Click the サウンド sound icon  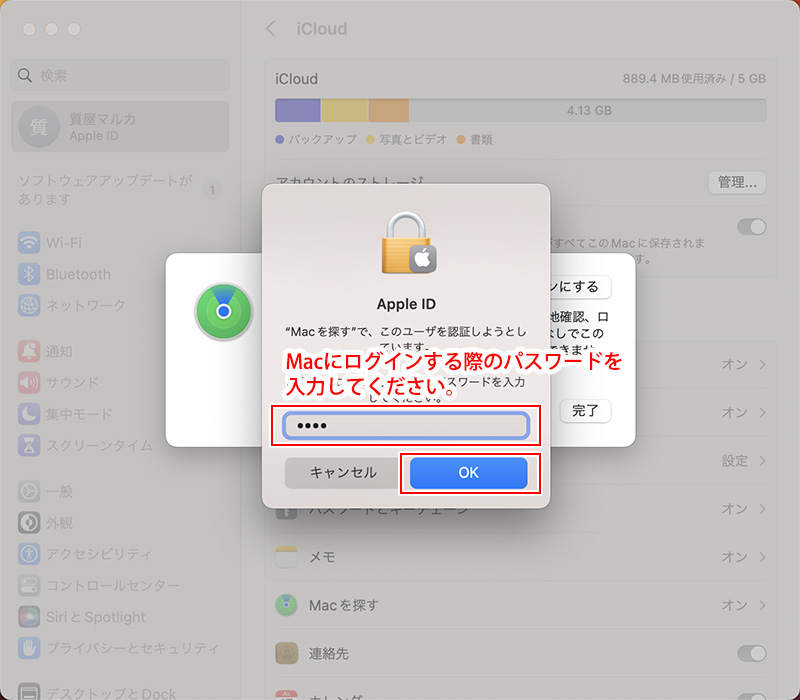pyautogui.click(x=29, y=382)
